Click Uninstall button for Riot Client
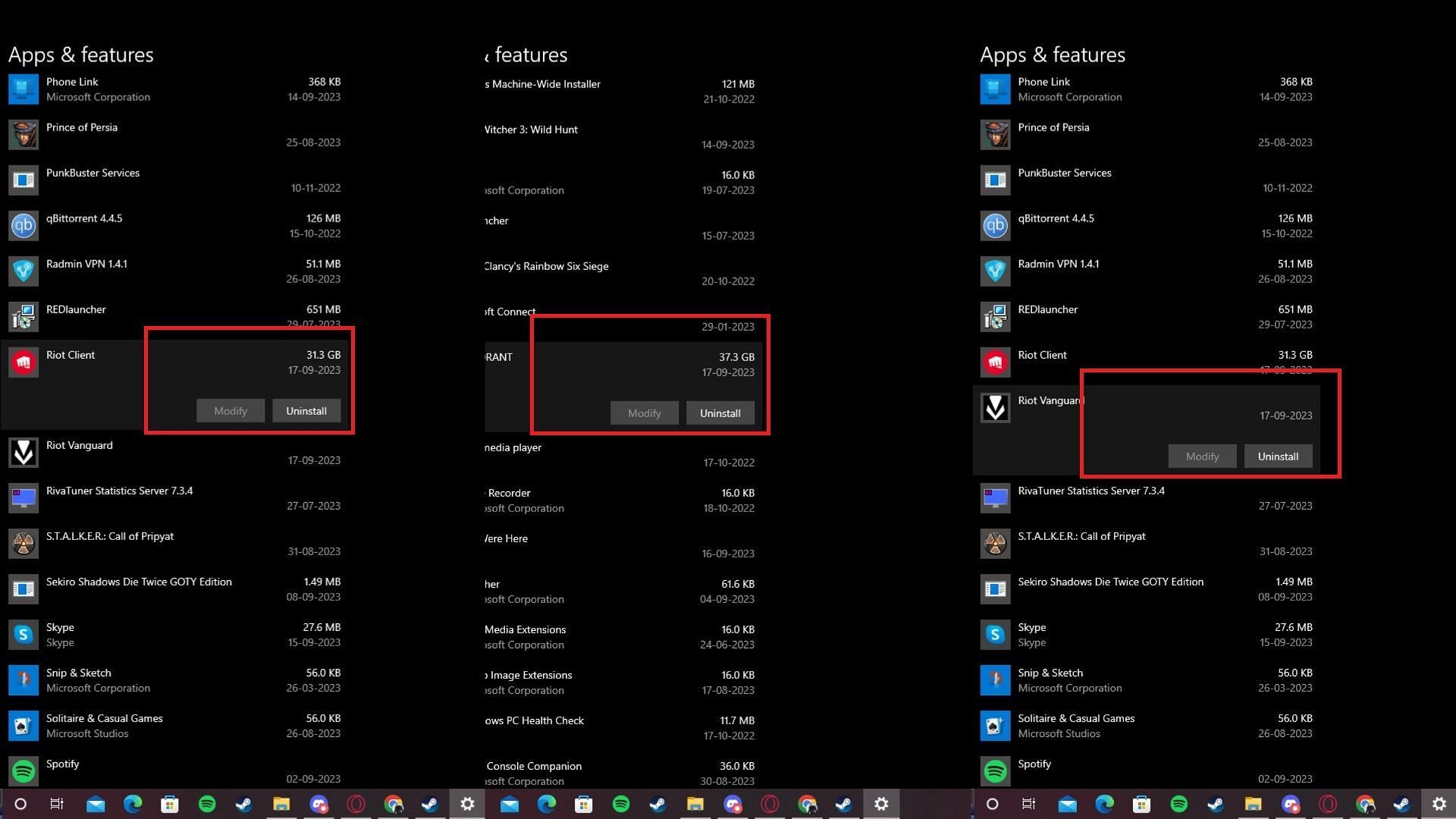Viewport: 1456px width, 819px height. tap(306, 410)
